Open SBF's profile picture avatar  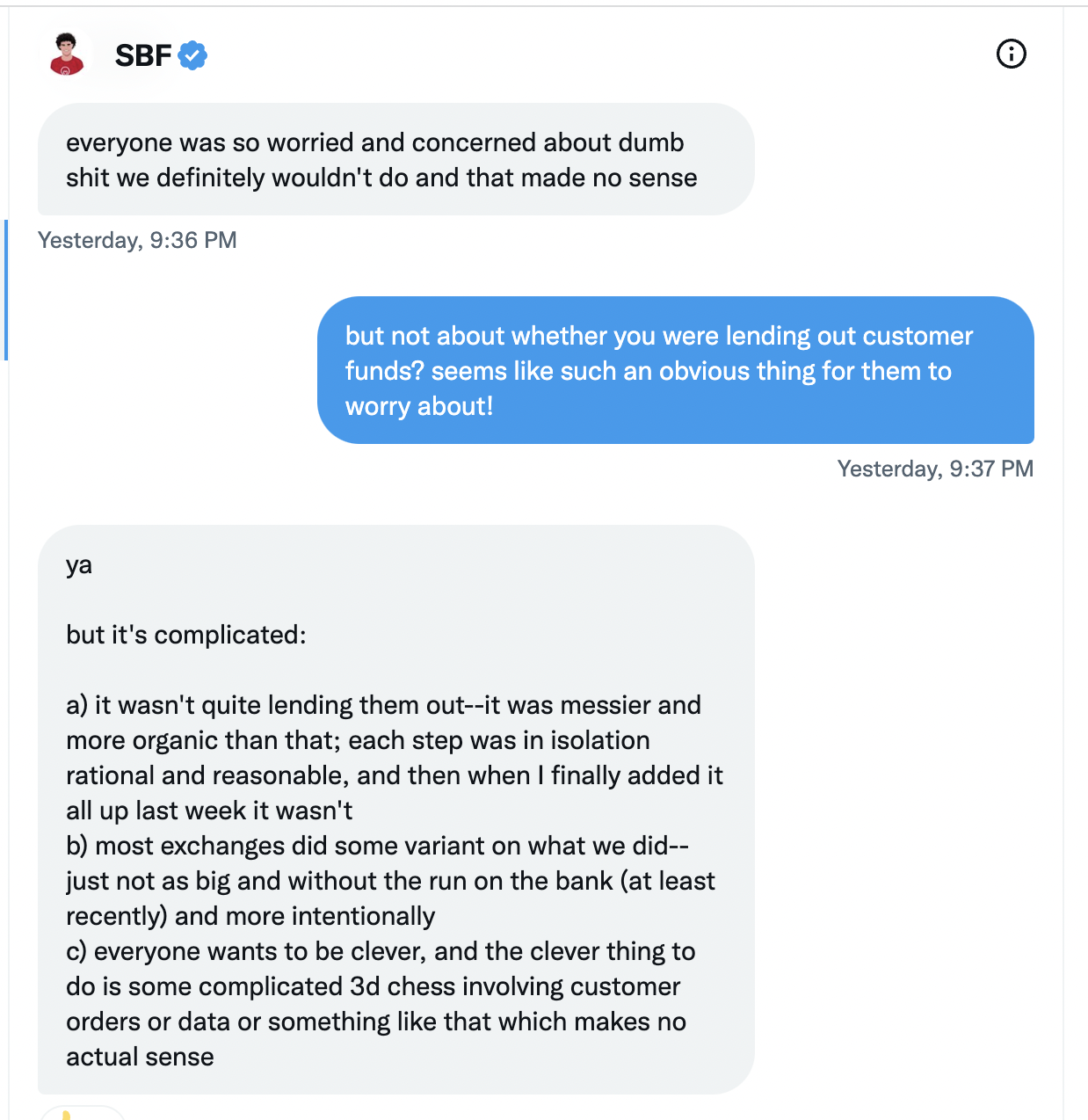(66, 55)
